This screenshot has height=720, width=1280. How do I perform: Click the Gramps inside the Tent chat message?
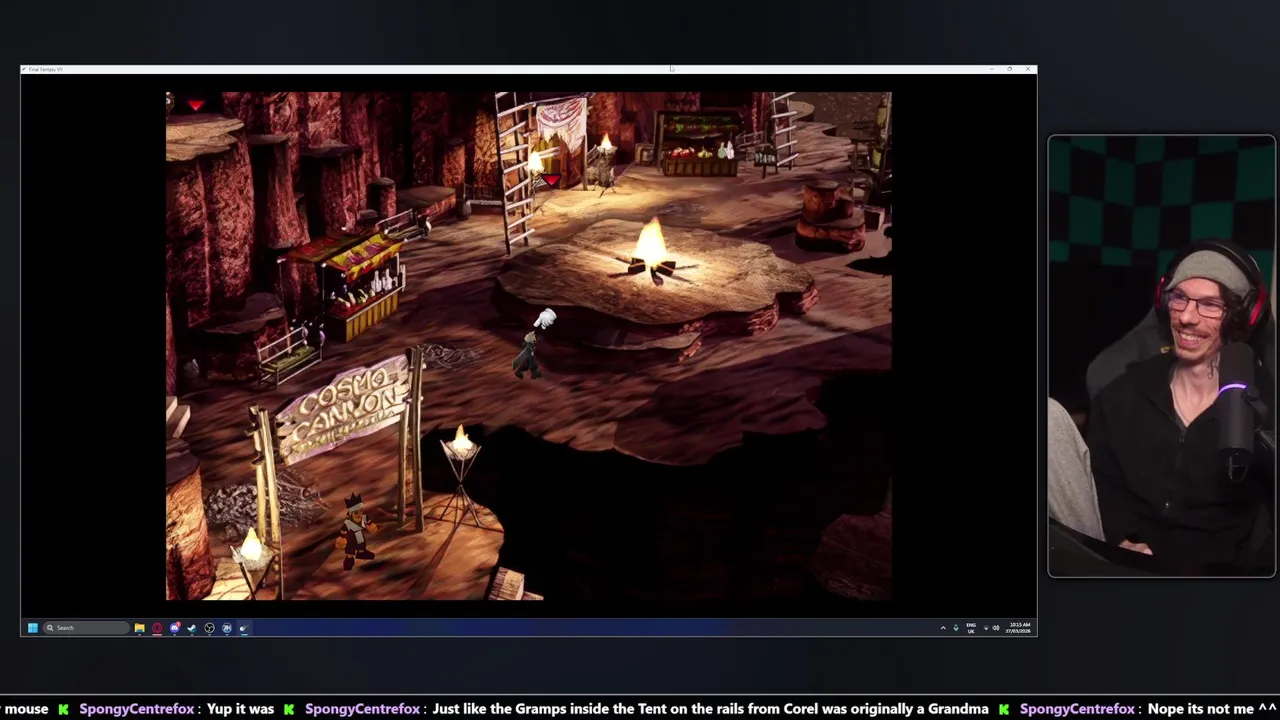tap(711, 709)
